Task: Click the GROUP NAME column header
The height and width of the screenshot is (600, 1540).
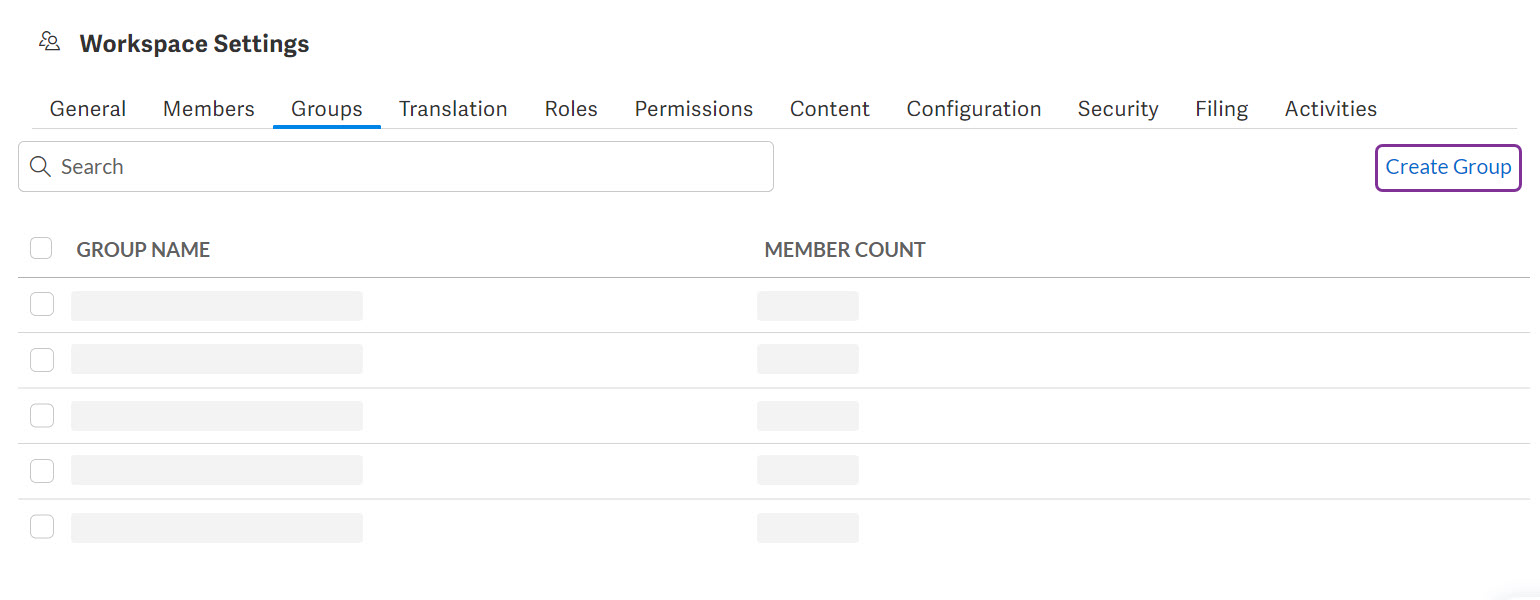Action: (x=143, y=249)
